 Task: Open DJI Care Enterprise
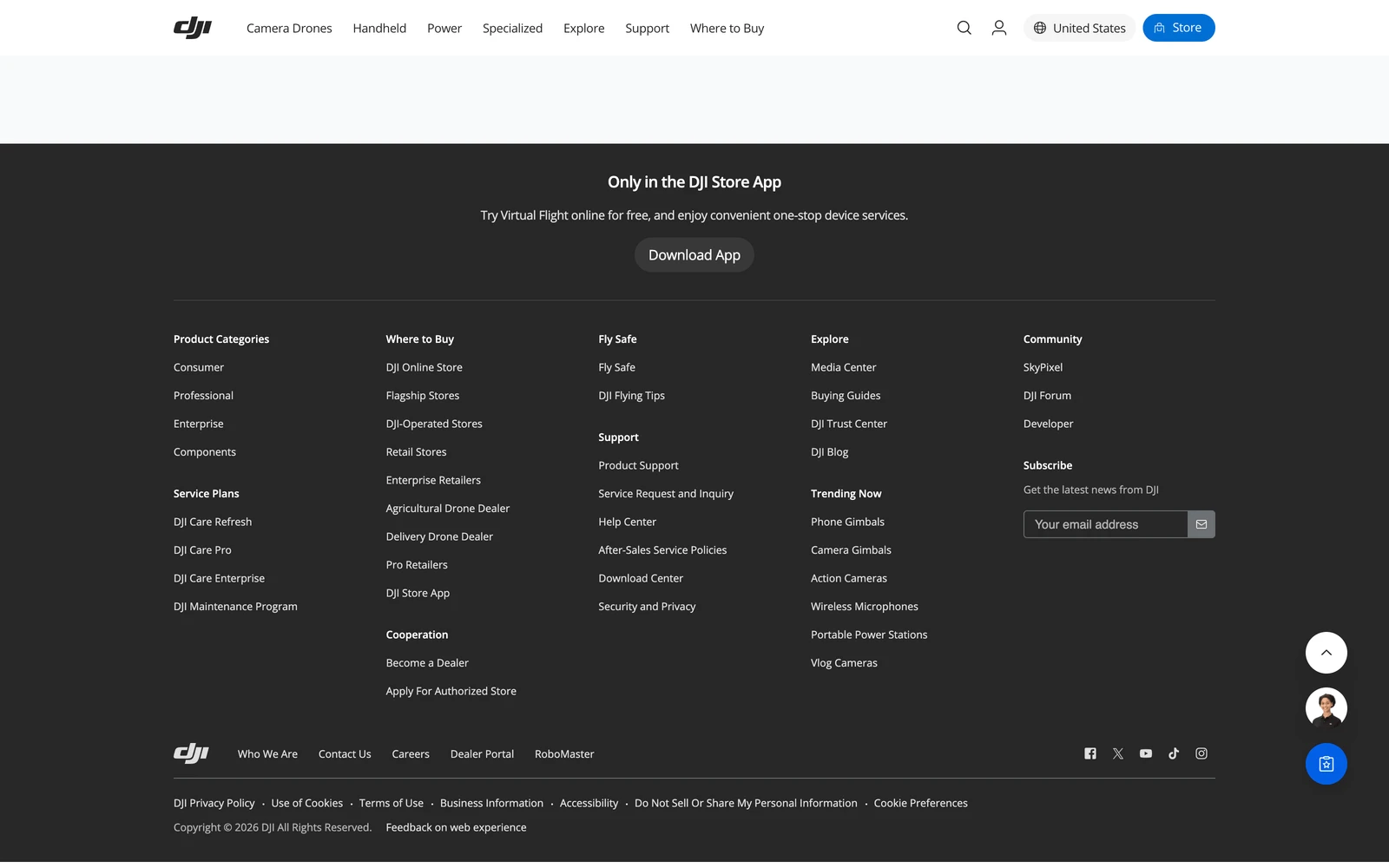point(219,578)
